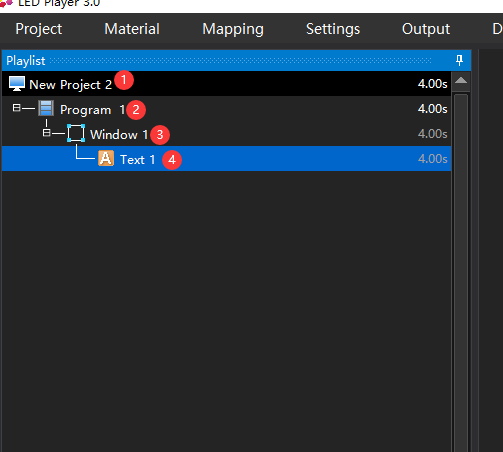Open the Project menu
This screenshot has width=503, height=452.
pos(39,29)
